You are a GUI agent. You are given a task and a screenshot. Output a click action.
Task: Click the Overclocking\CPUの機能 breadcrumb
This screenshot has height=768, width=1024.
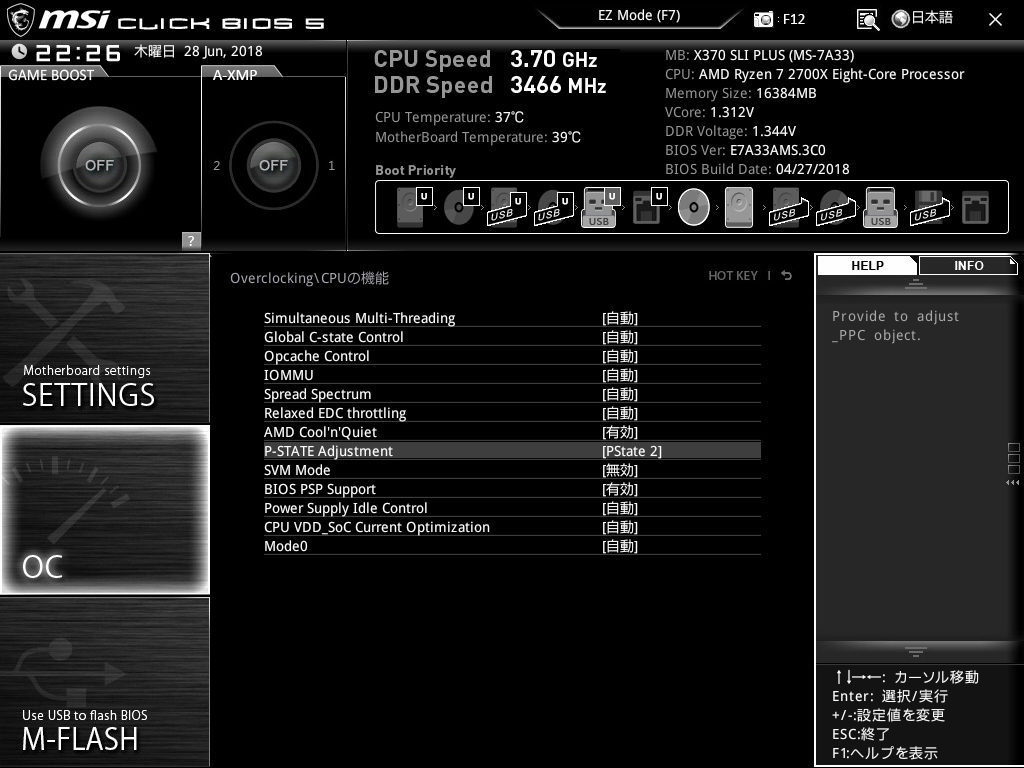[310, 278]
